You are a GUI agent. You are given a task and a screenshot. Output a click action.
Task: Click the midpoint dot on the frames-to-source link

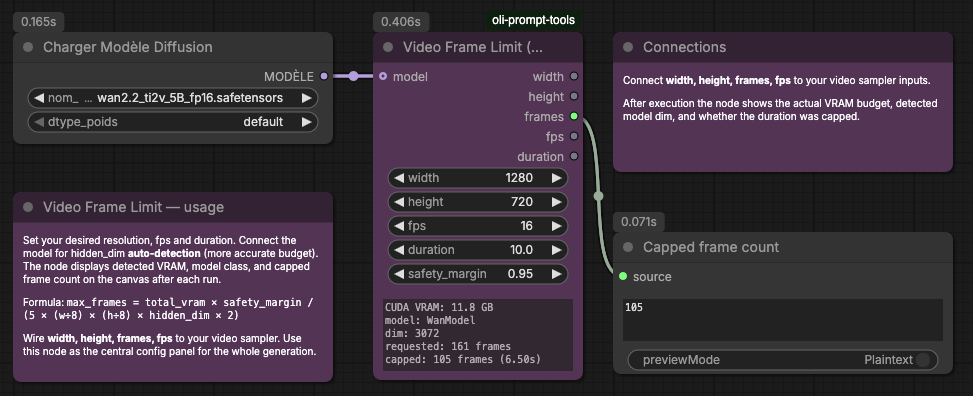(x=598, y=196)
